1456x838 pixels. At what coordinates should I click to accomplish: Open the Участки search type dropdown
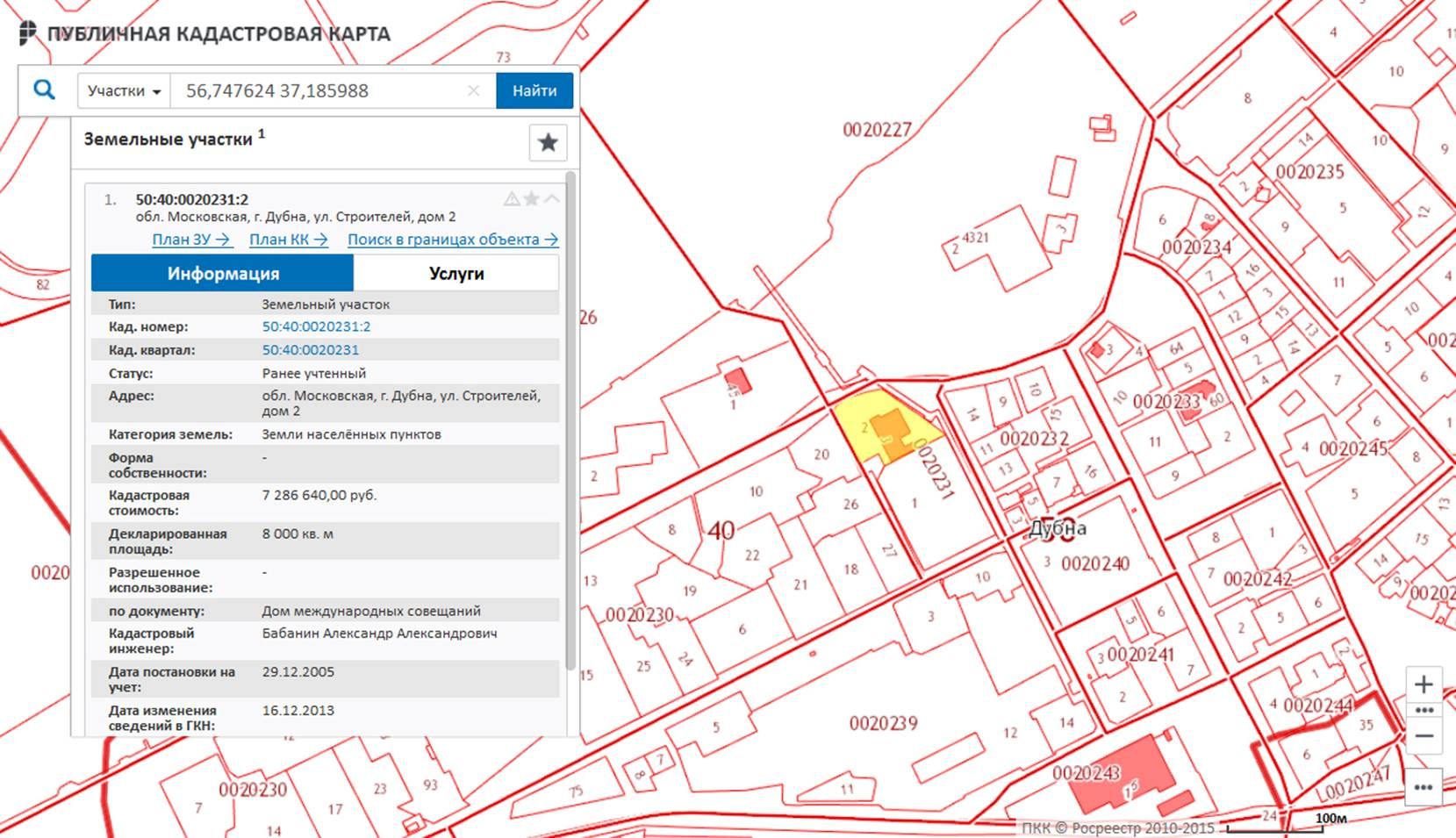coord(124,91)
